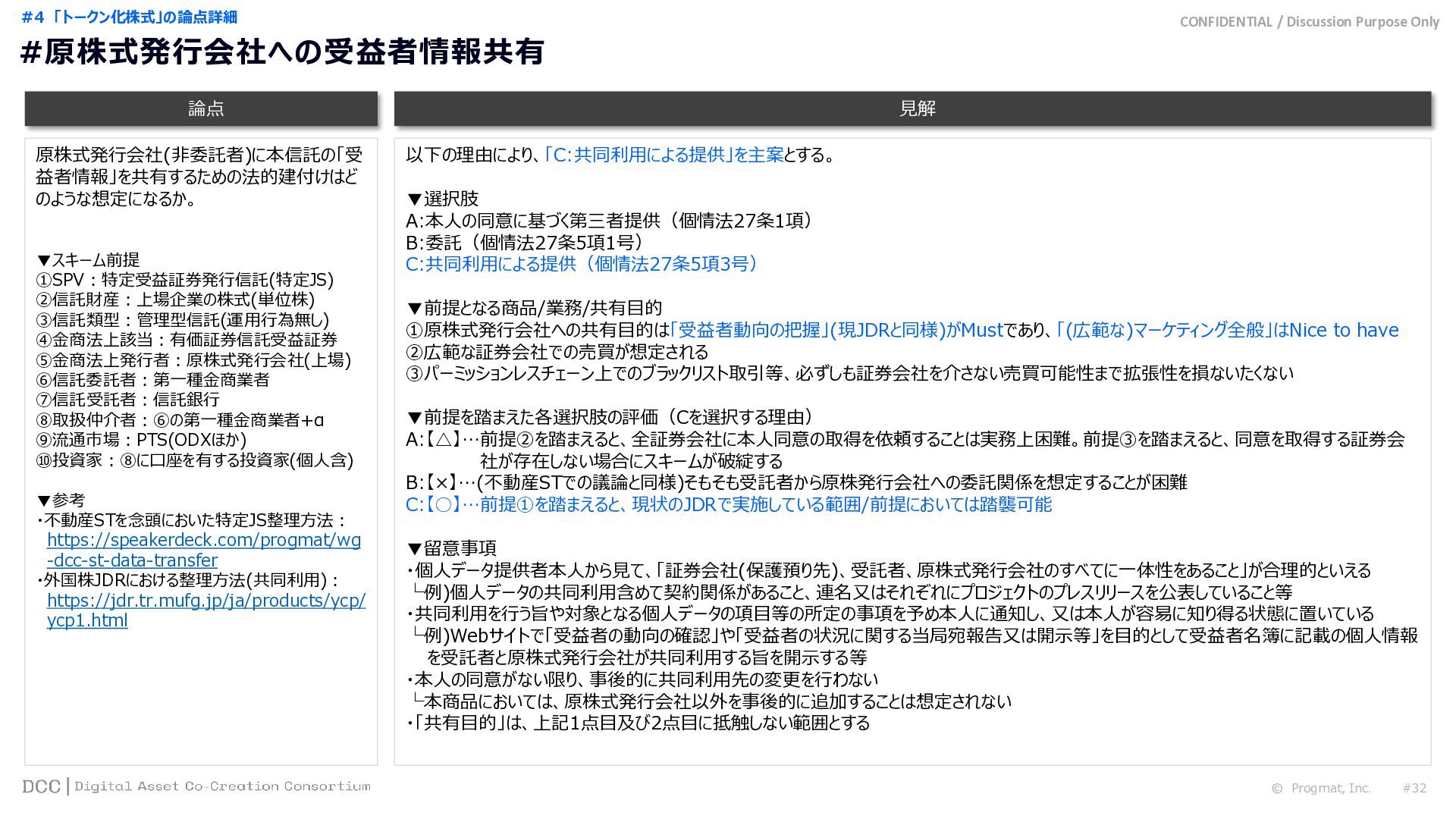Click the #4 トークン化株式 section breadcrumb
The height and width of the screenshot is (819, 1456).
129,17
